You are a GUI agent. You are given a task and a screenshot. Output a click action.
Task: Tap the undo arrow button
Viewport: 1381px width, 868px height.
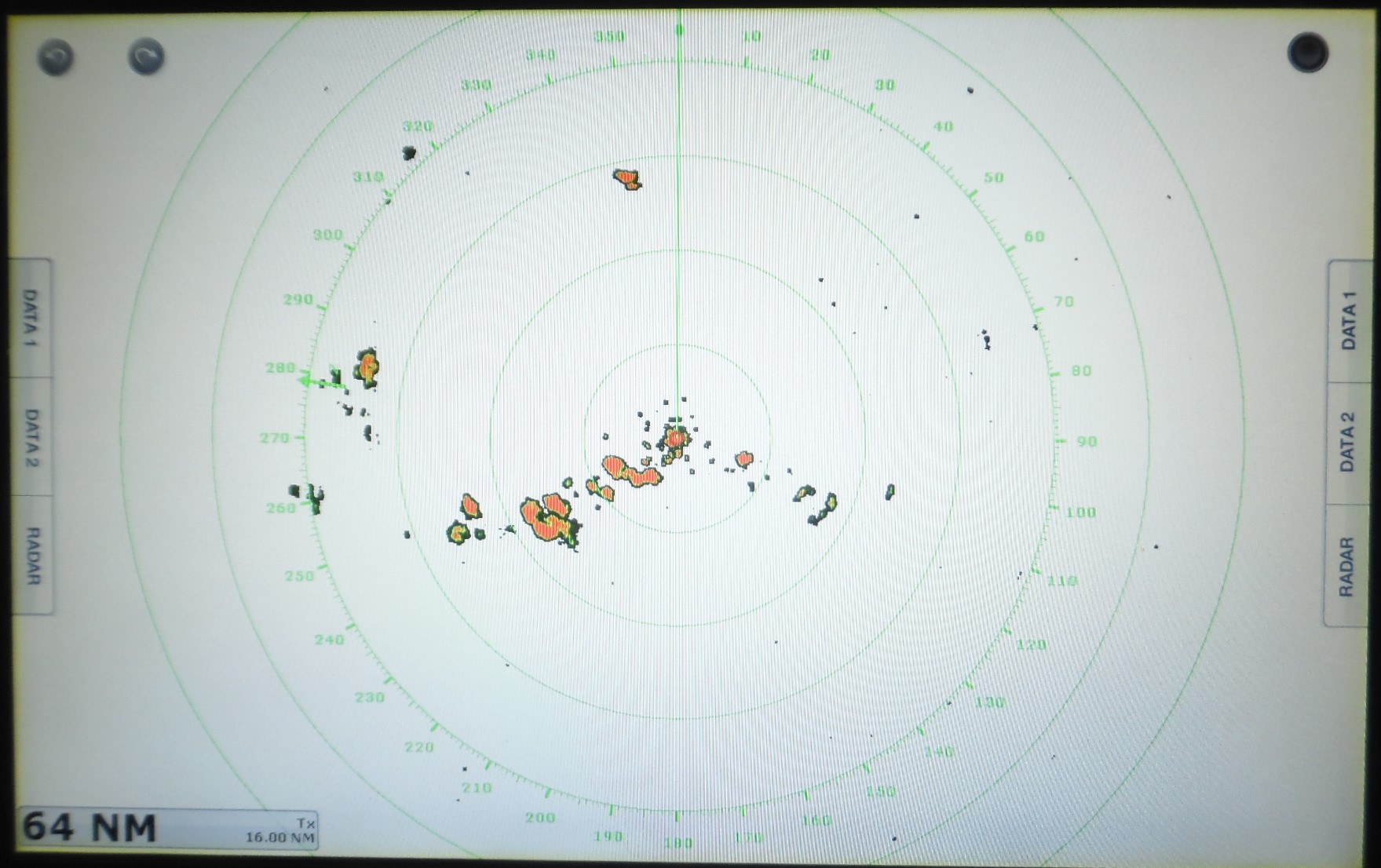pyautogui.click(x=55, y=57)
